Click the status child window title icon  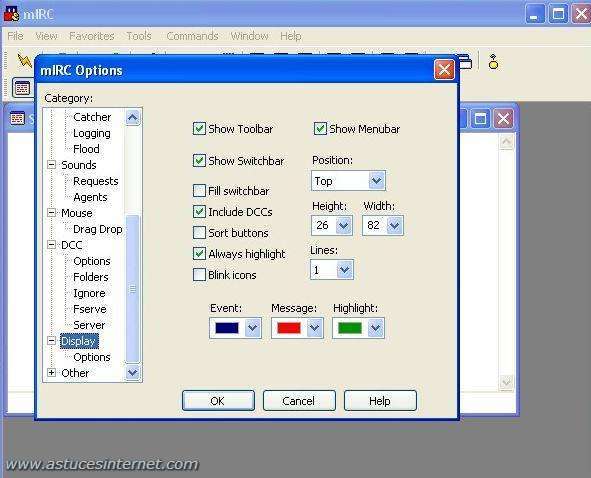17,118
